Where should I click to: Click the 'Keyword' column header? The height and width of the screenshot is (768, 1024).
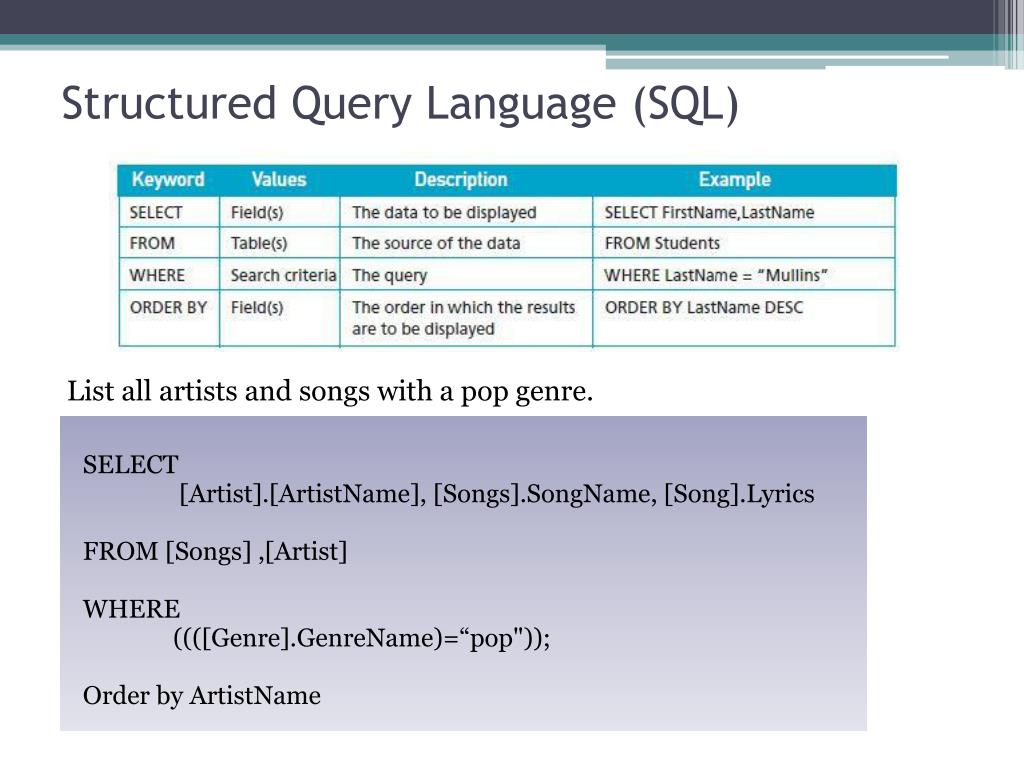click(x=168, y=179)
